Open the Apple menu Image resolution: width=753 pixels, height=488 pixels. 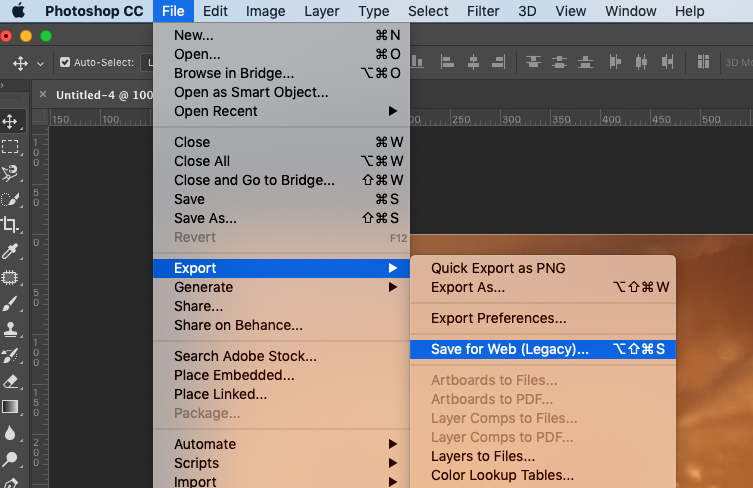click(18, 11)
